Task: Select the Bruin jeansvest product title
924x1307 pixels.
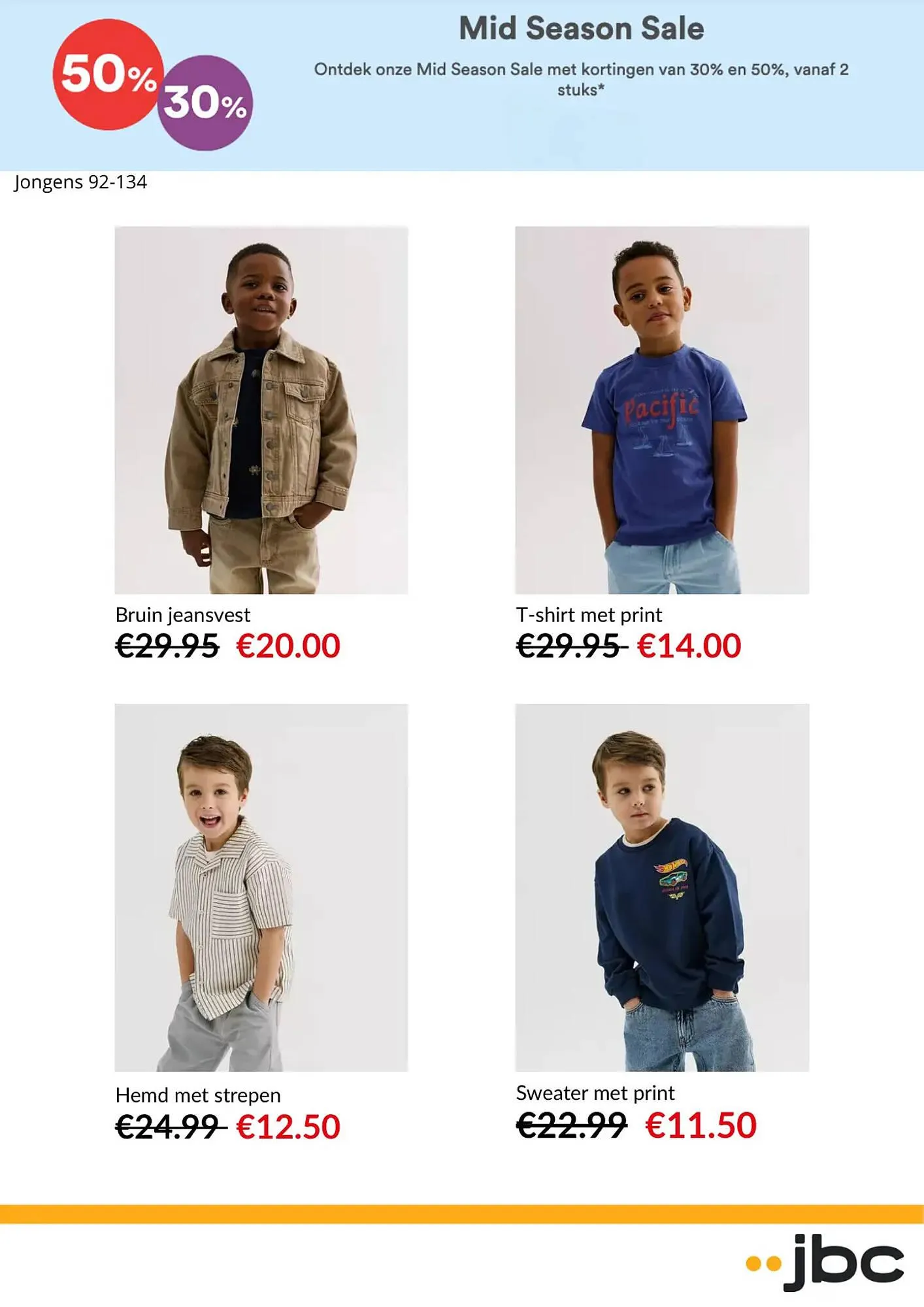Action: pyautogui.click(x=183, y=615)
